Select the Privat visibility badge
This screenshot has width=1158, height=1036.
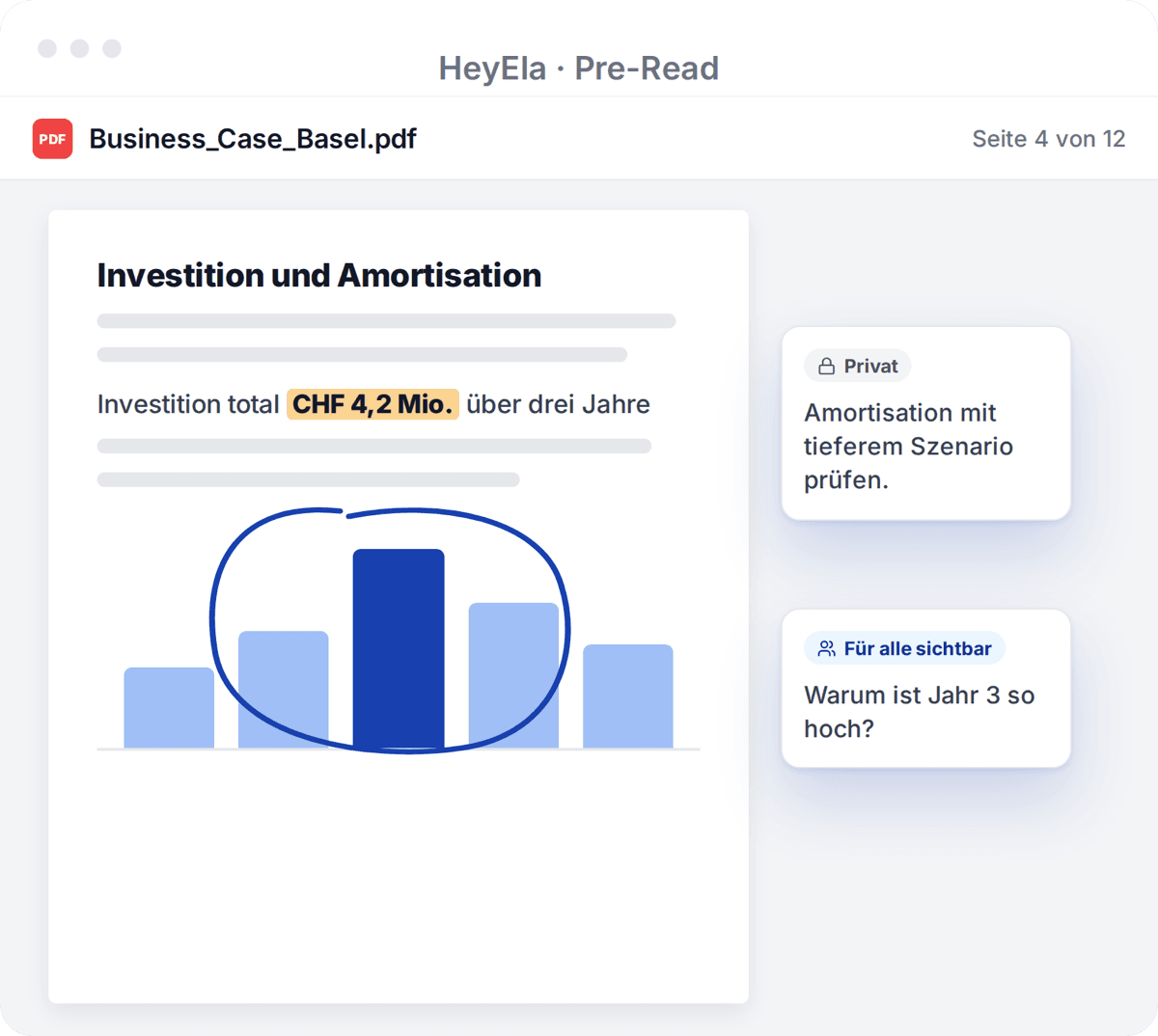858,367
